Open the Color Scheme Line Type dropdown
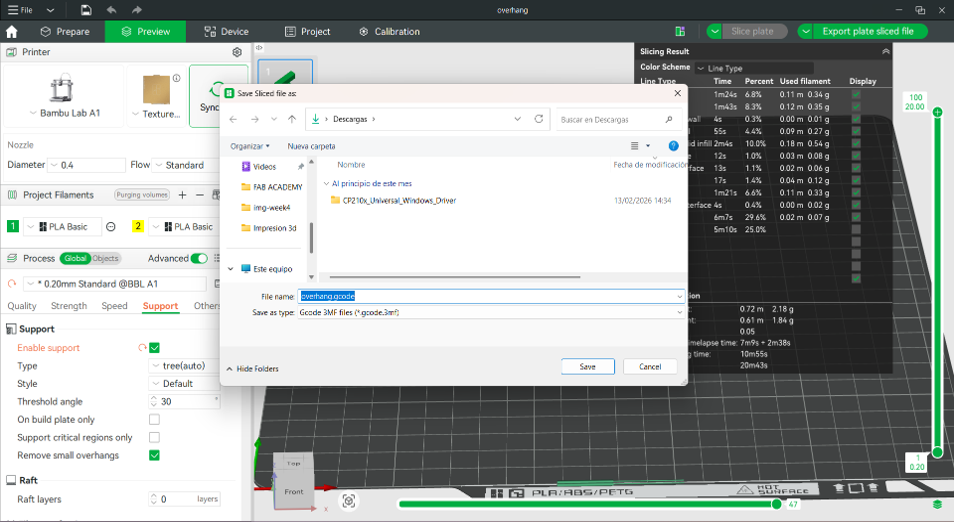This screenshot has width=954, height=522. coord(754,68)
